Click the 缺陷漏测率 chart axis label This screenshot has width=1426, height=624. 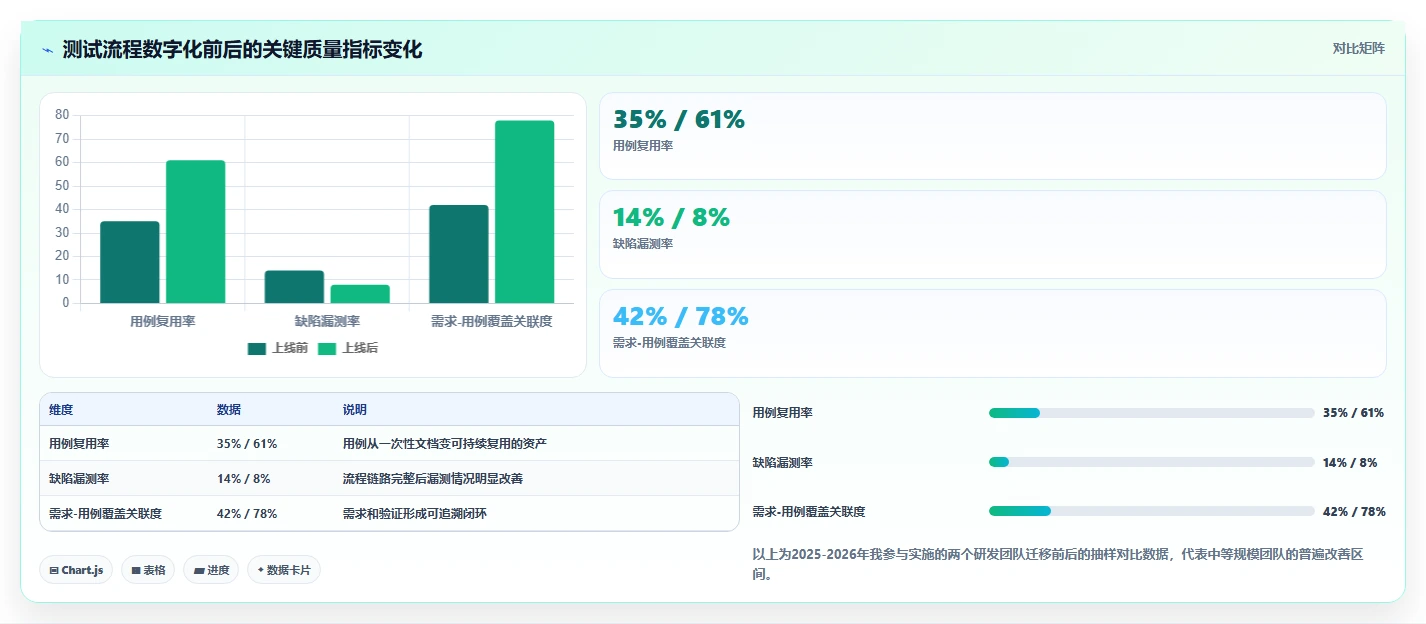(x=327, y=321)
